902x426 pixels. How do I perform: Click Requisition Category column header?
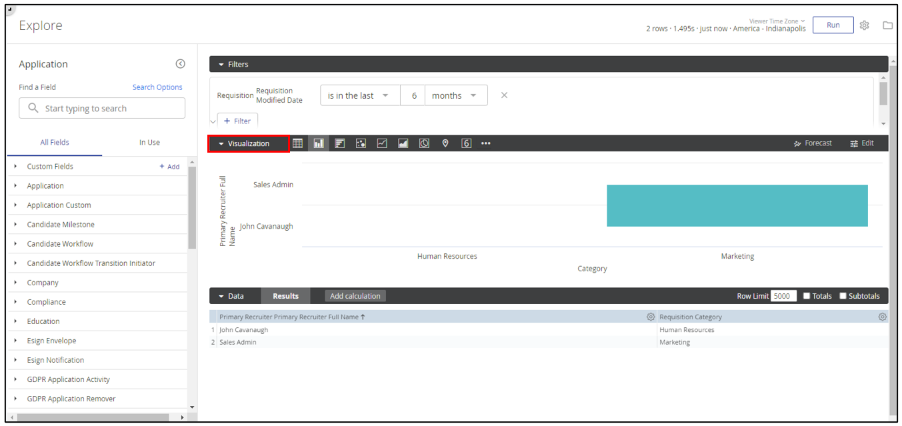pyautogui.click(x=690, y=317)
